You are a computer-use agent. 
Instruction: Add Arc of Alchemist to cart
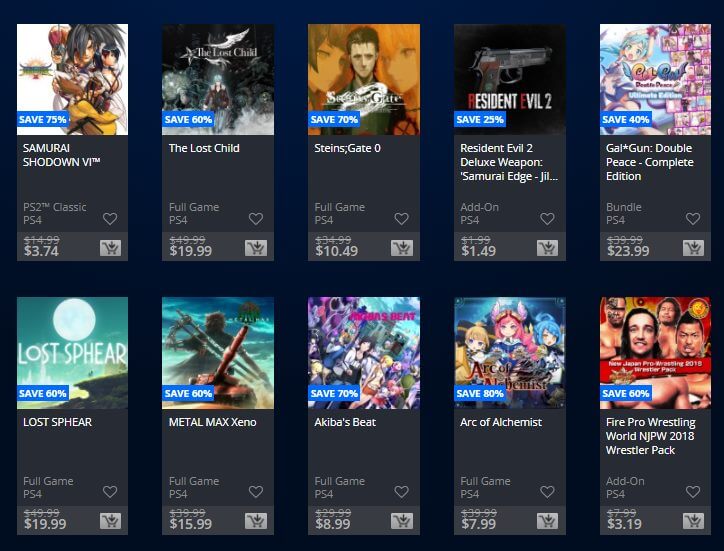pyautogui.click(x=548, y=521)
